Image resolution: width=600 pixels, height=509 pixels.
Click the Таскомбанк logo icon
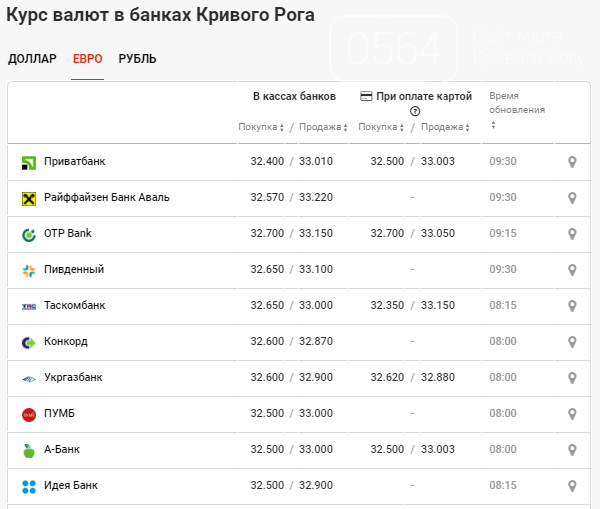click(x=29, y=307)
